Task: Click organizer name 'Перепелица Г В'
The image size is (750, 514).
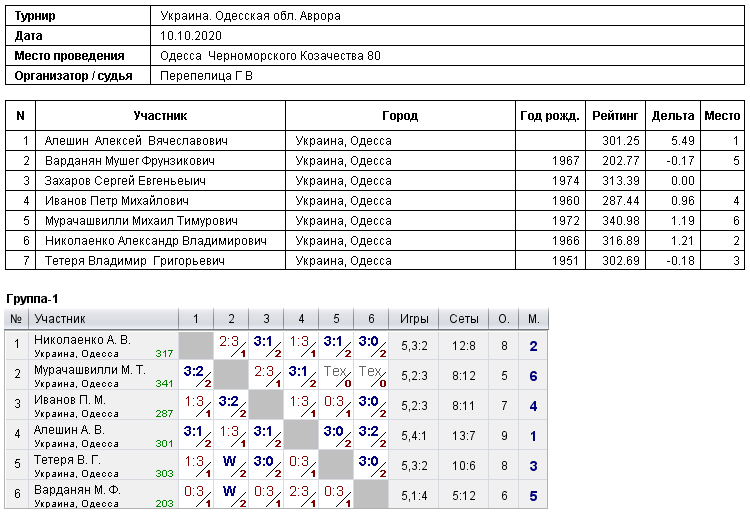Action: click(x=206, y=76)
